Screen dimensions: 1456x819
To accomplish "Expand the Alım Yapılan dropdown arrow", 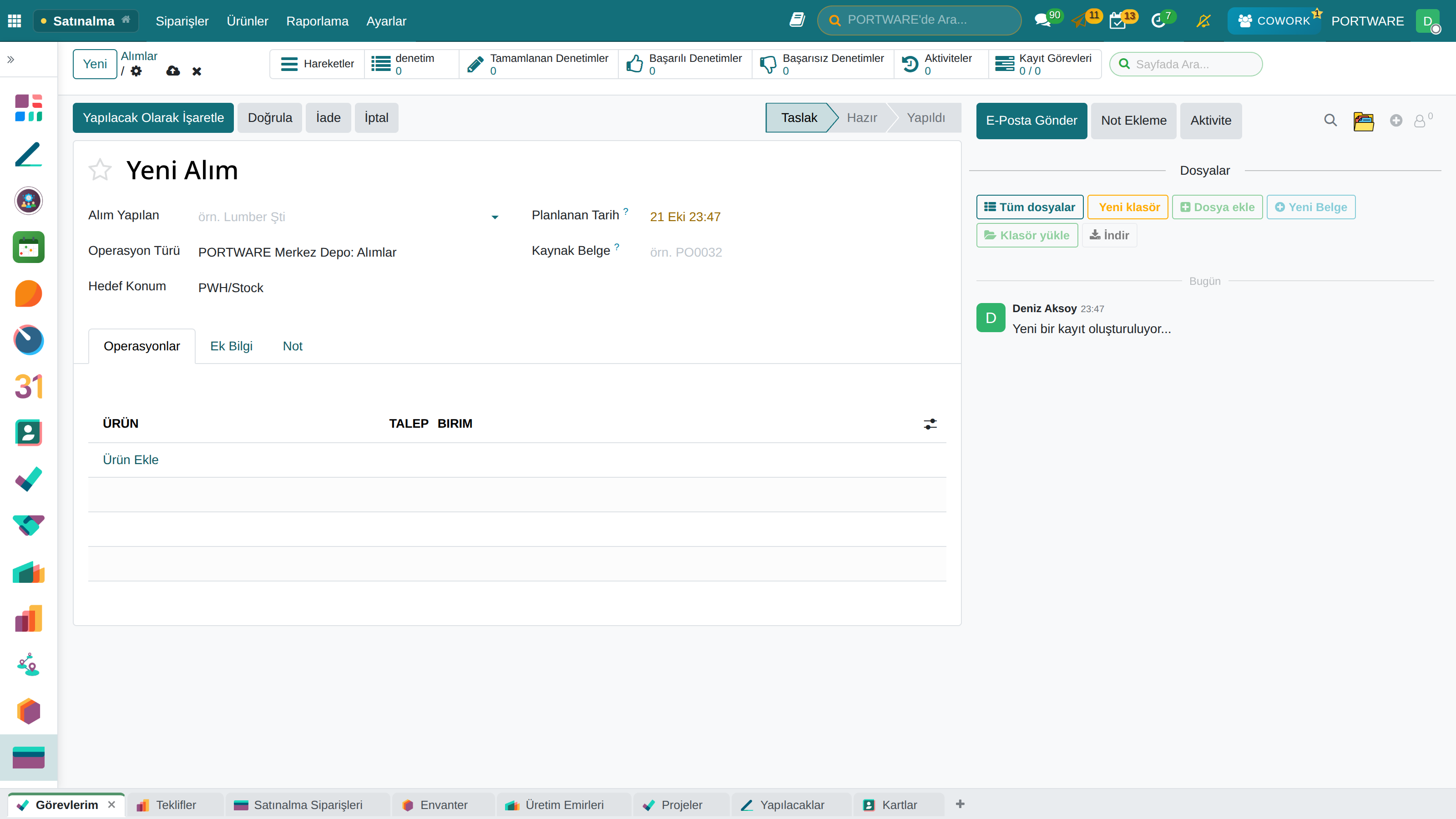I will click(x=495, y=217).
